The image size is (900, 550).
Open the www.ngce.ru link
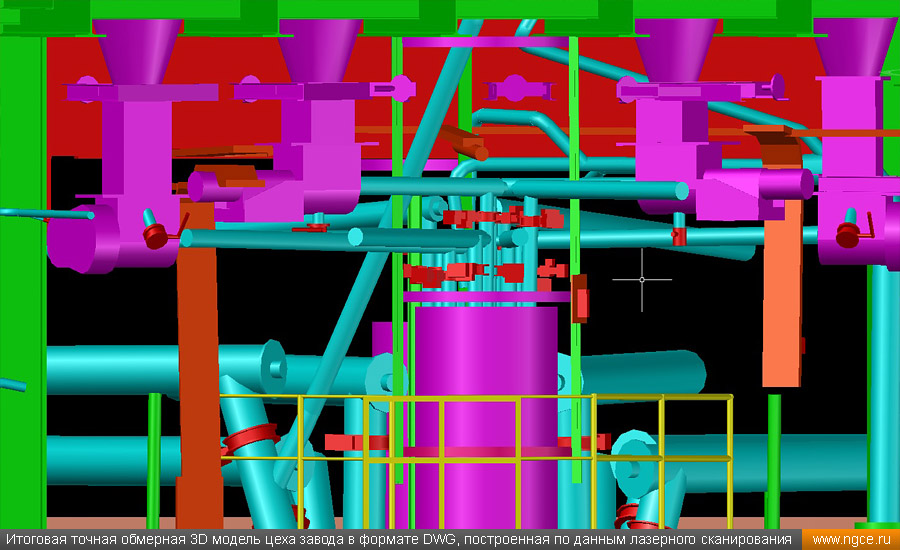[x=851, y=540]
